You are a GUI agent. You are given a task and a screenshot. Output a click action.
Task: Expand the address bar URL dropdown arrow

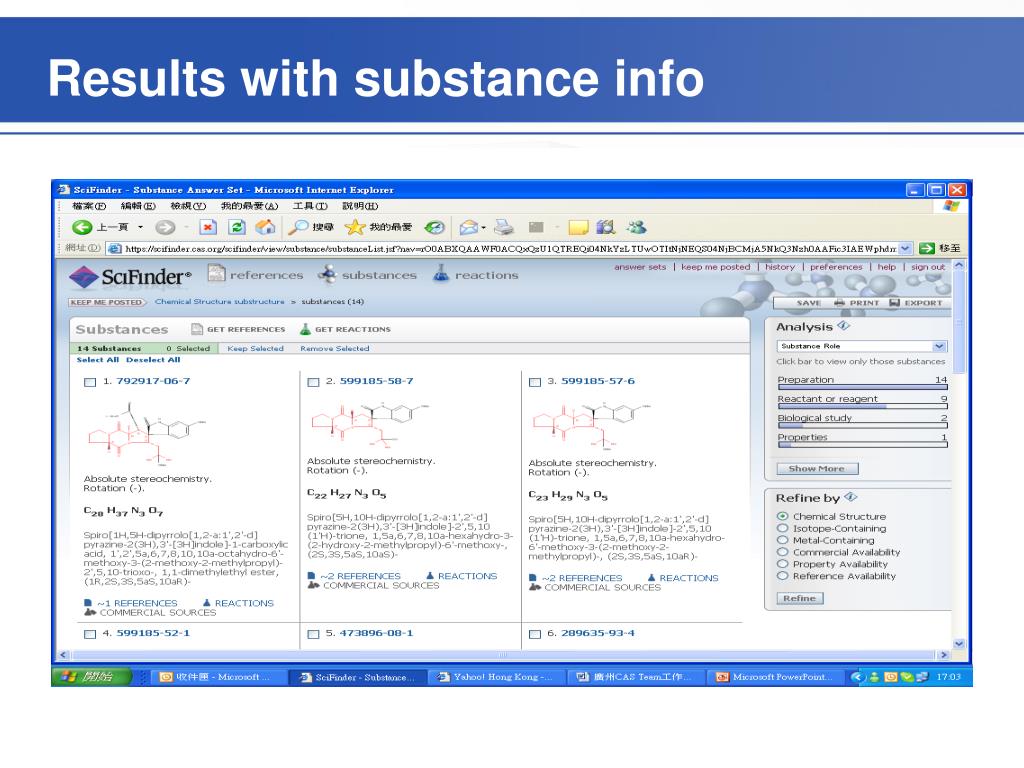(x=905, y=248)
